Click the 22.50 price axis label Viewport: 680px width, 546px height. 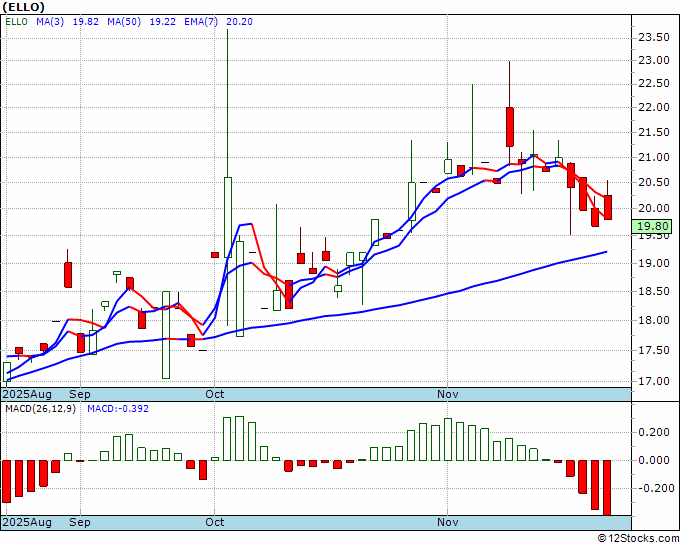click(x=654, y=83)
